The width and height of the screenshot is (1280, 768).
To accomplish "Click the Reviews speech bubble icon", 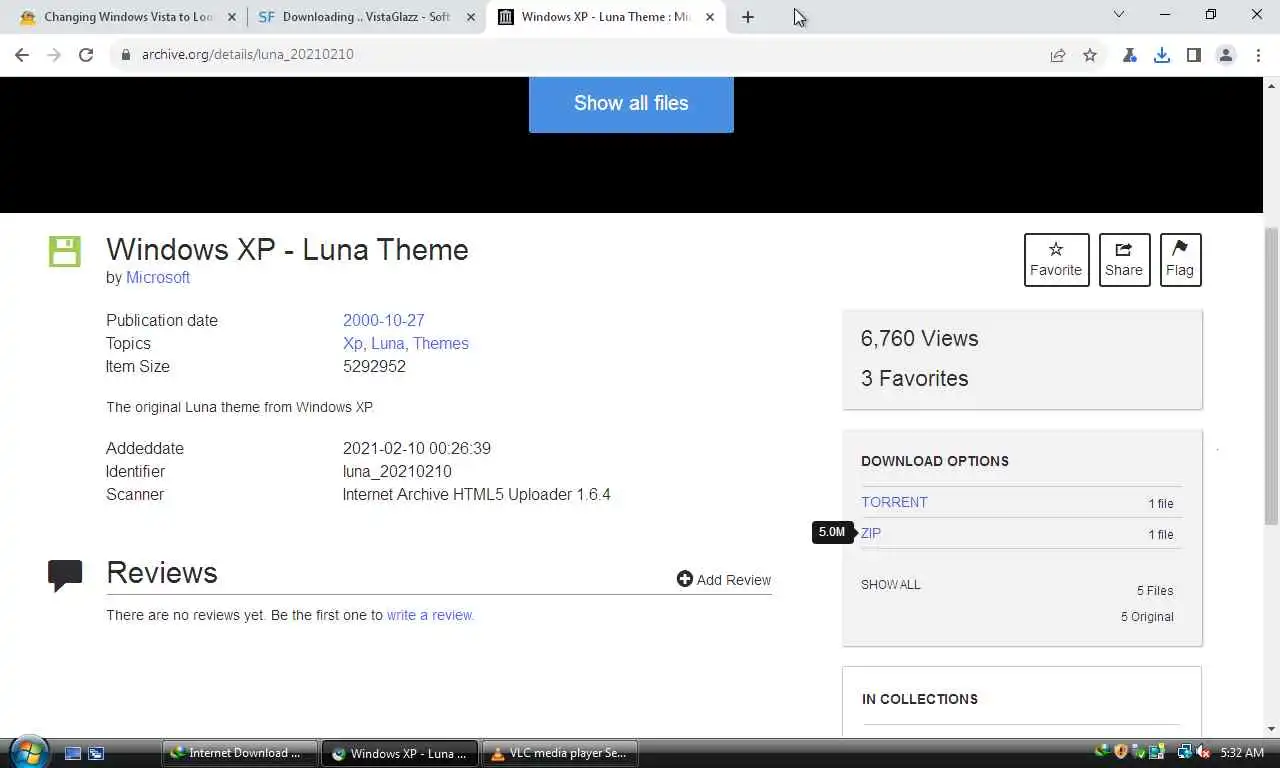I will tap(65, 576).
